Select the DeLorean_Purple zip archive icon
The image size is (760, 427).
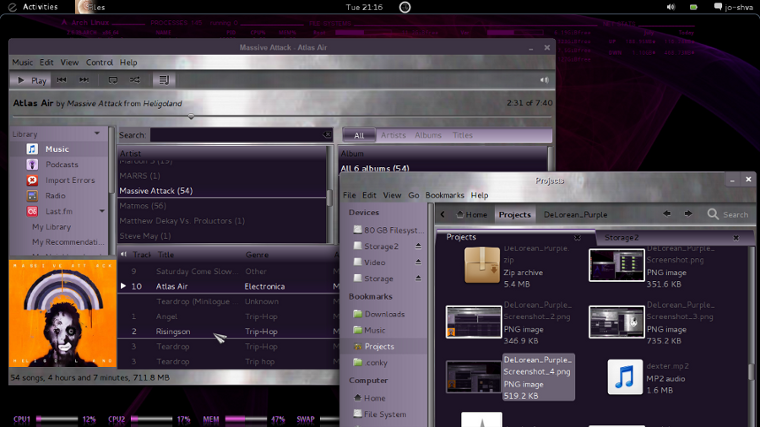(x=482, y=265)
